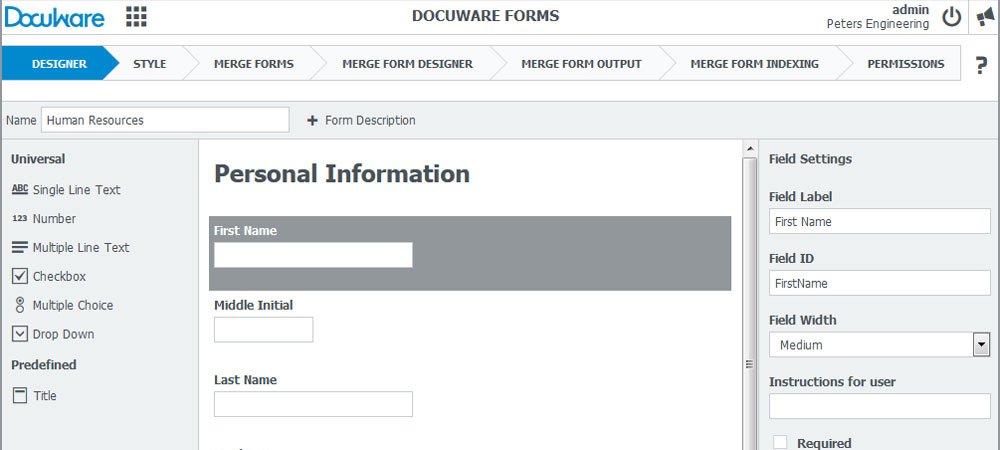The width and height of the screenshot is (1000, 450).
Task: Open the Permissions step
Action: (906, 64)
